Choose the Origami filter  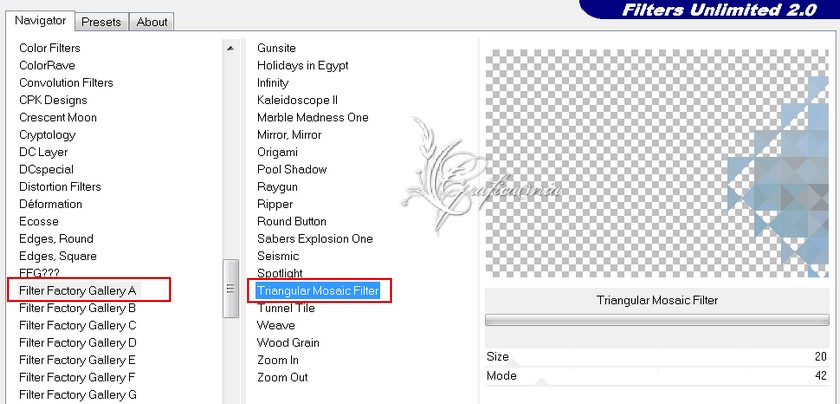click(x=278, y=152)
